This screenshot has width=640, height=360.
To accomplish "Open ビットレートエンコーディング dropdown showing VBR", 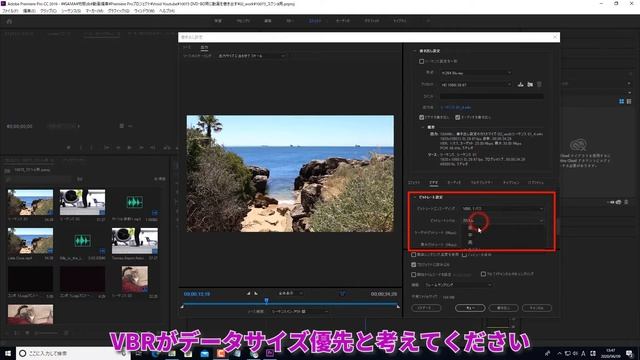I will point(503,209).
